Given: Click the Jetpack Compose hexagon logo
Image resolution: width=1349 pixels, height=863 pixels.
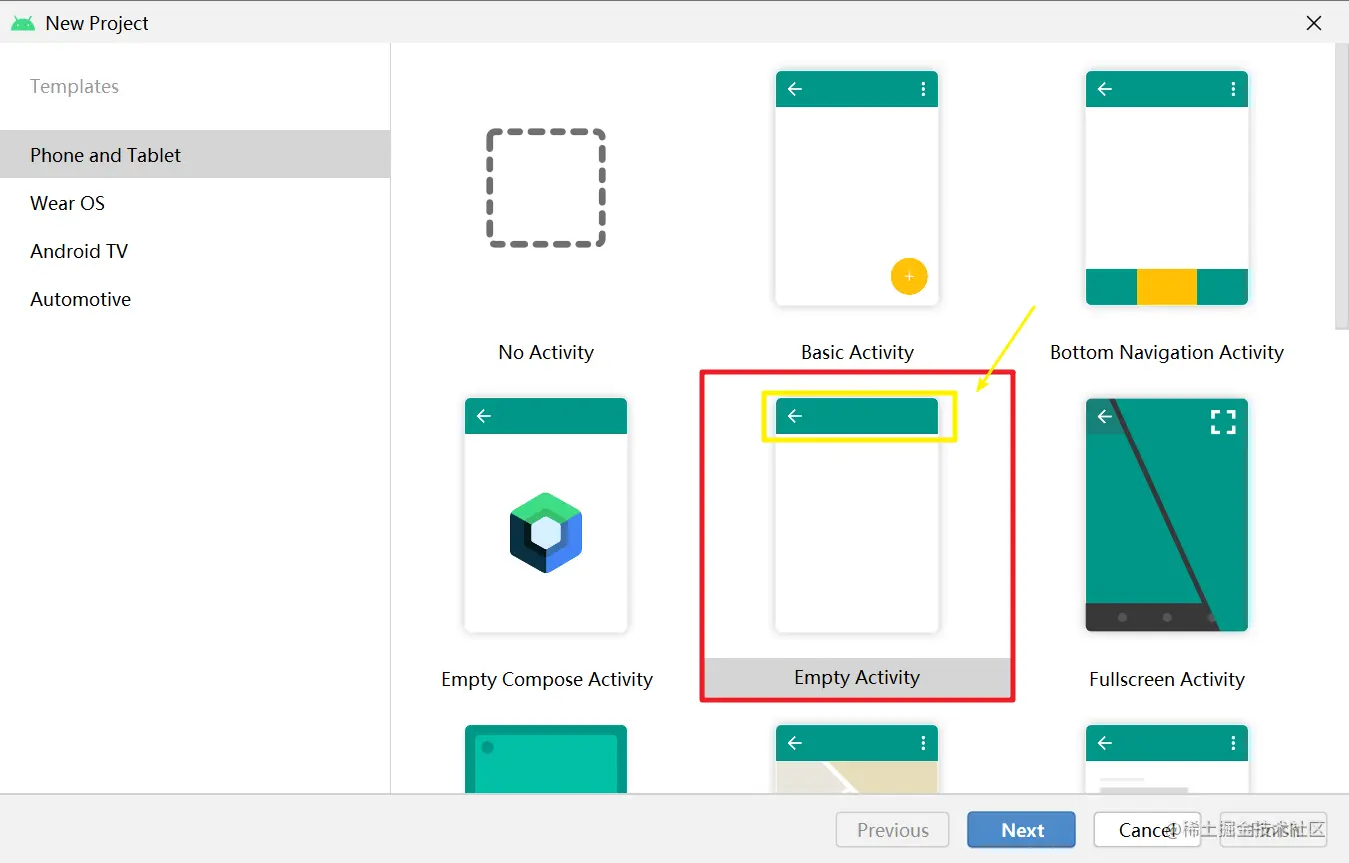Looking at the screenshot, I should point(546,532).
